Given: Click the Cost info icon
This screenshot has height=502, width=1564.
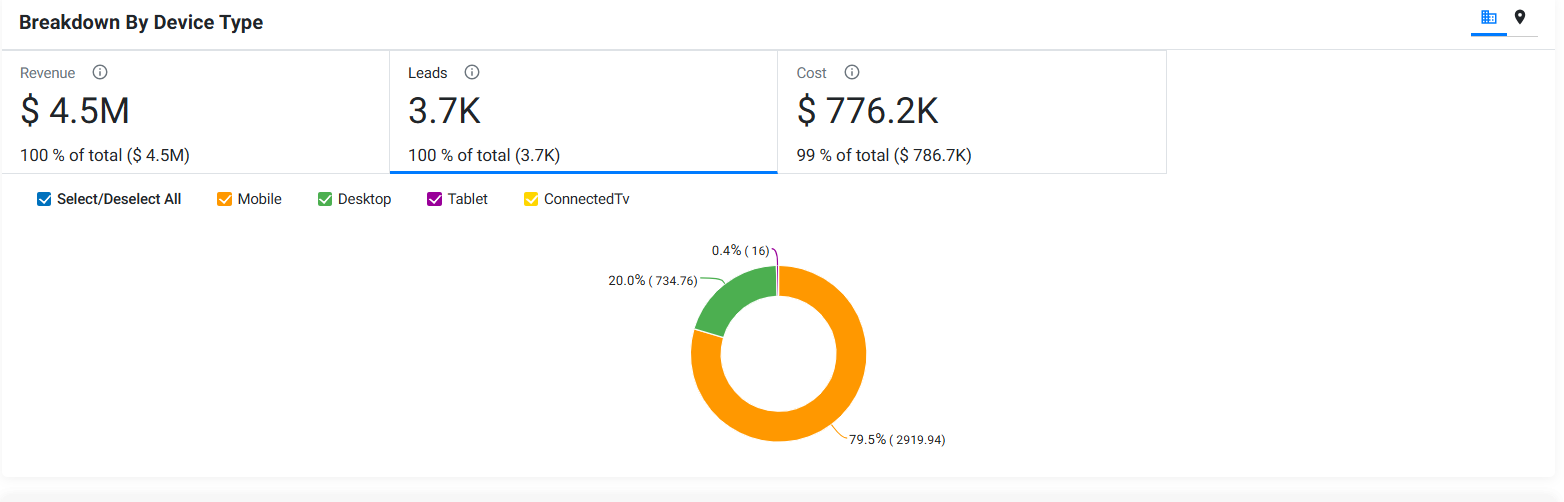Looking at the screenshot, I should click(852, 73).
